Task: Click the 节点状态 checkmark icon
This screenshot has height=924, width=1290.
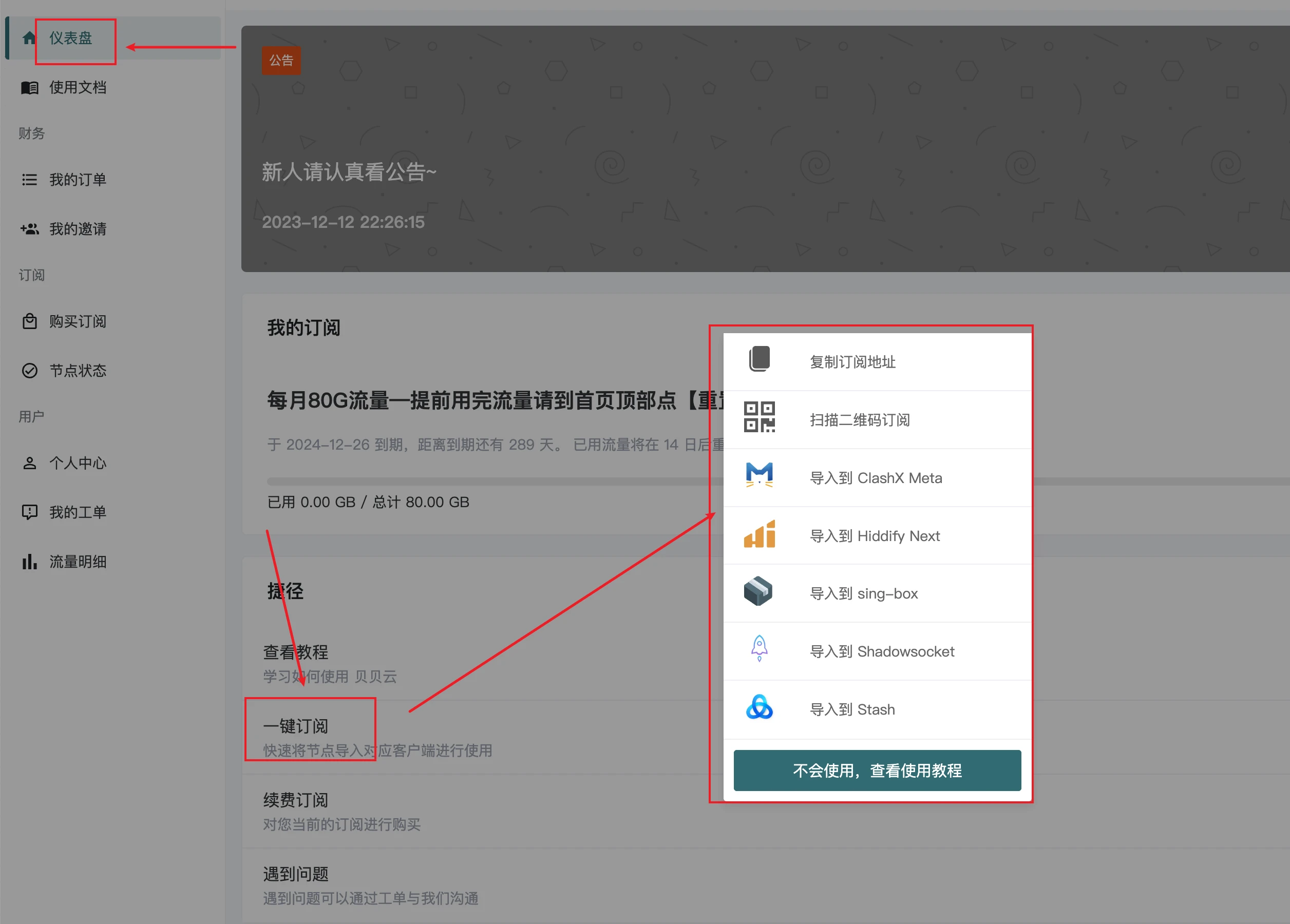Action: [30, 370]
